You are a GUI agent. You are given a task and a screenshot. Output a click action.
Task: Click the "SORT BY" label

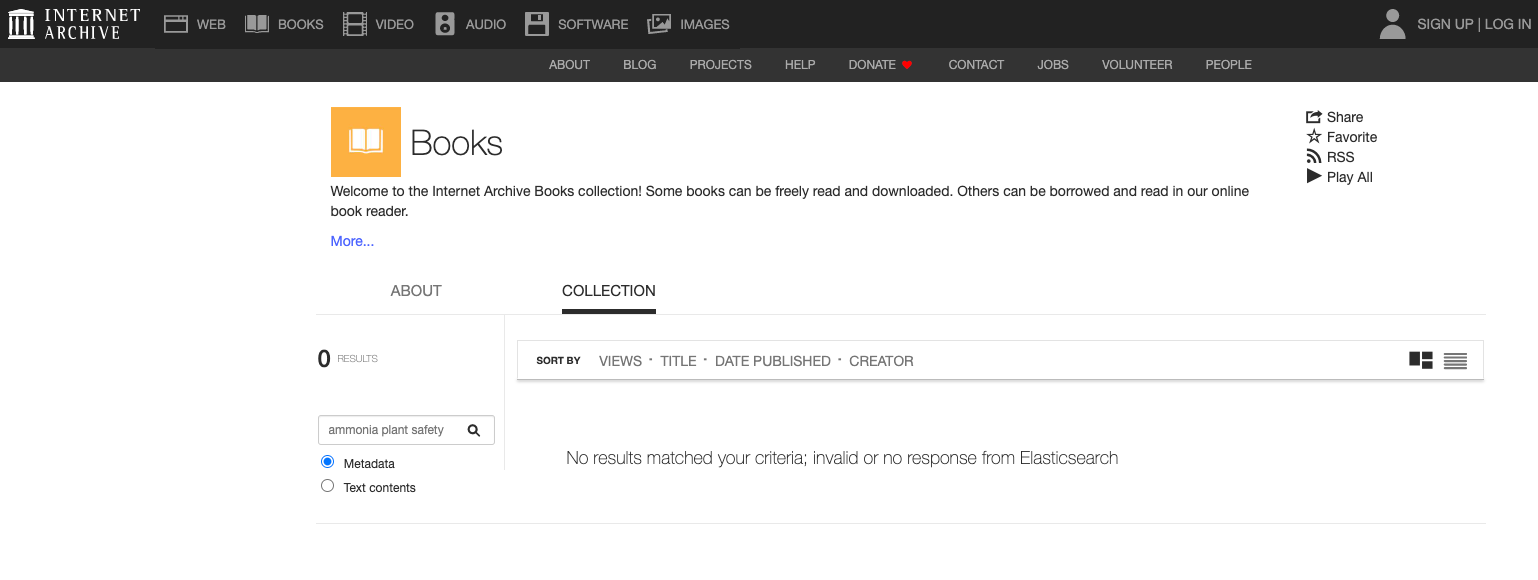coord(558,361)
